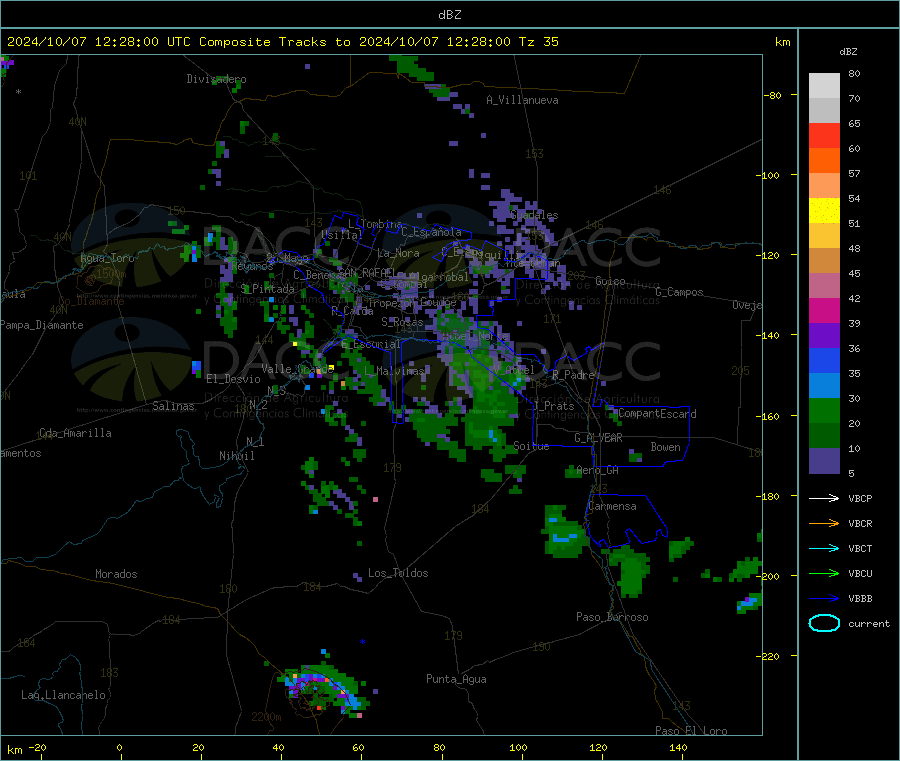The height and width of the screenshot is (761, 900).
Task: Click the 'Cda_Amarilla' map label
Action: 75,433
